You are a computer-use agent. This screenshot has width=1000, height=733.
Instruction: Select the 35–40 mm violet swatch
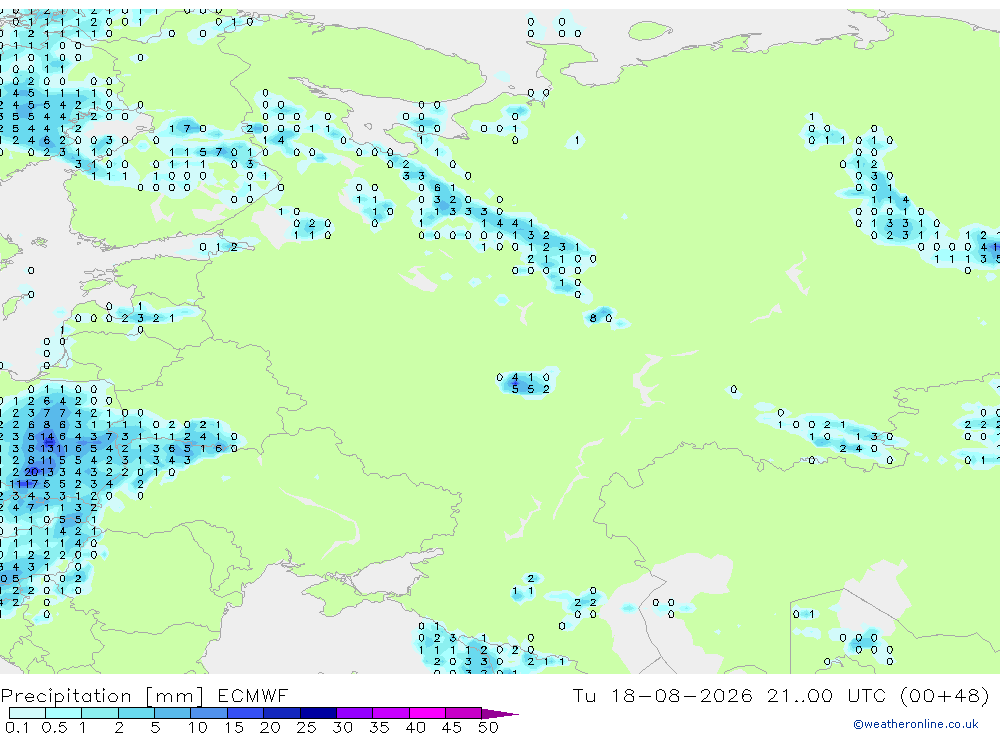(391, 713)
